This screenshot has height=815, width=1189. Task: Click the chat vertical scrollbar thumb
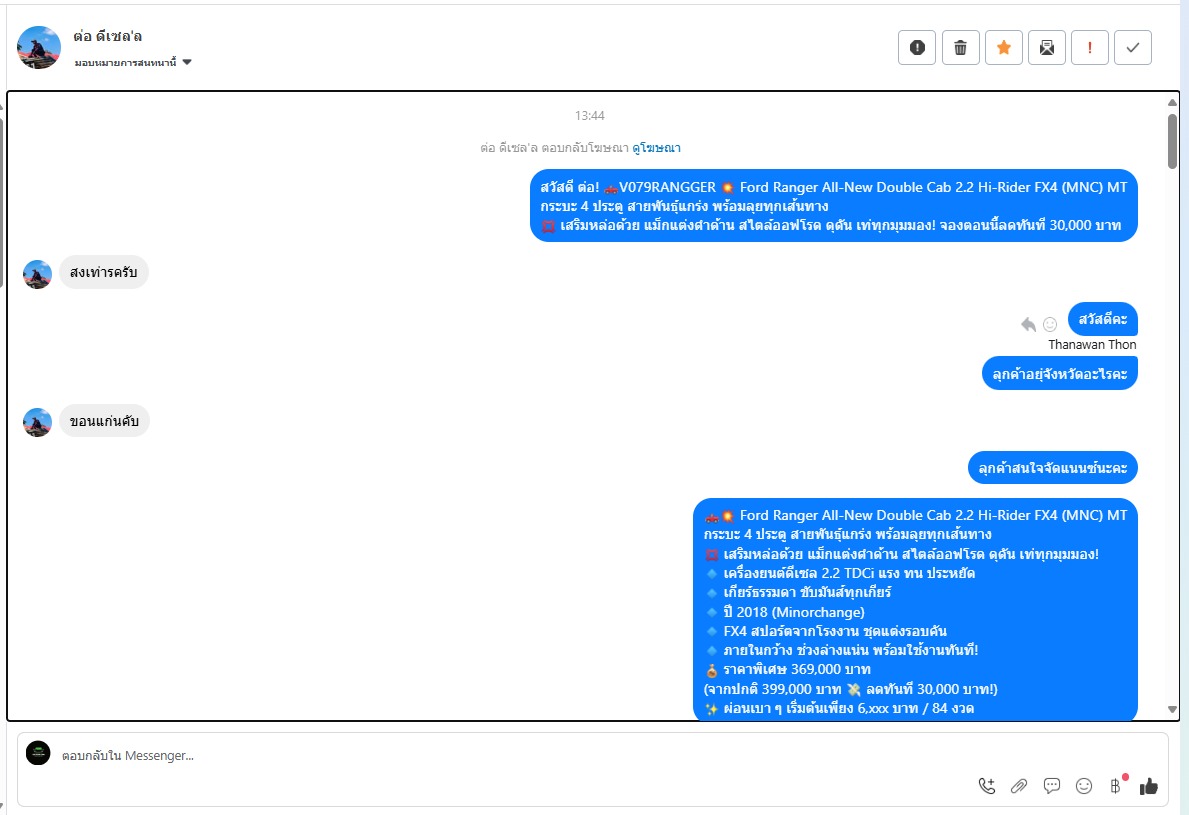(x=1172, y=141)
